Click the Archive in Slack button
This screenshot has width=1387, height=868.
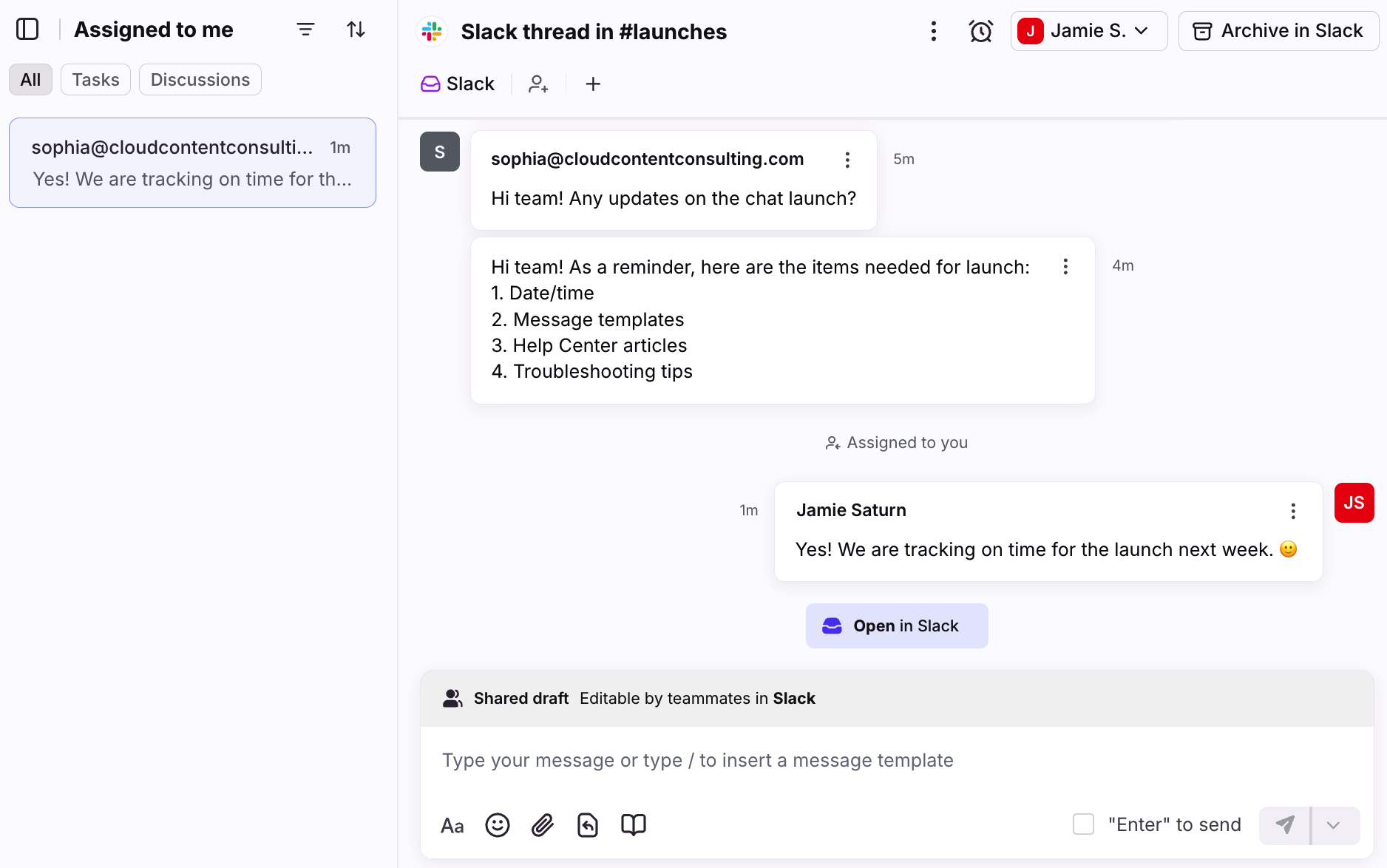[x=1278, y=31]
